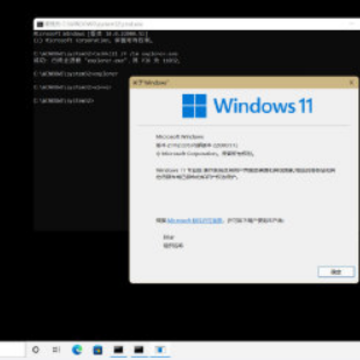Open Cortana from the taskbar circle icon
The height and width of the screenshot is (360, 360).
pos(36,350)
